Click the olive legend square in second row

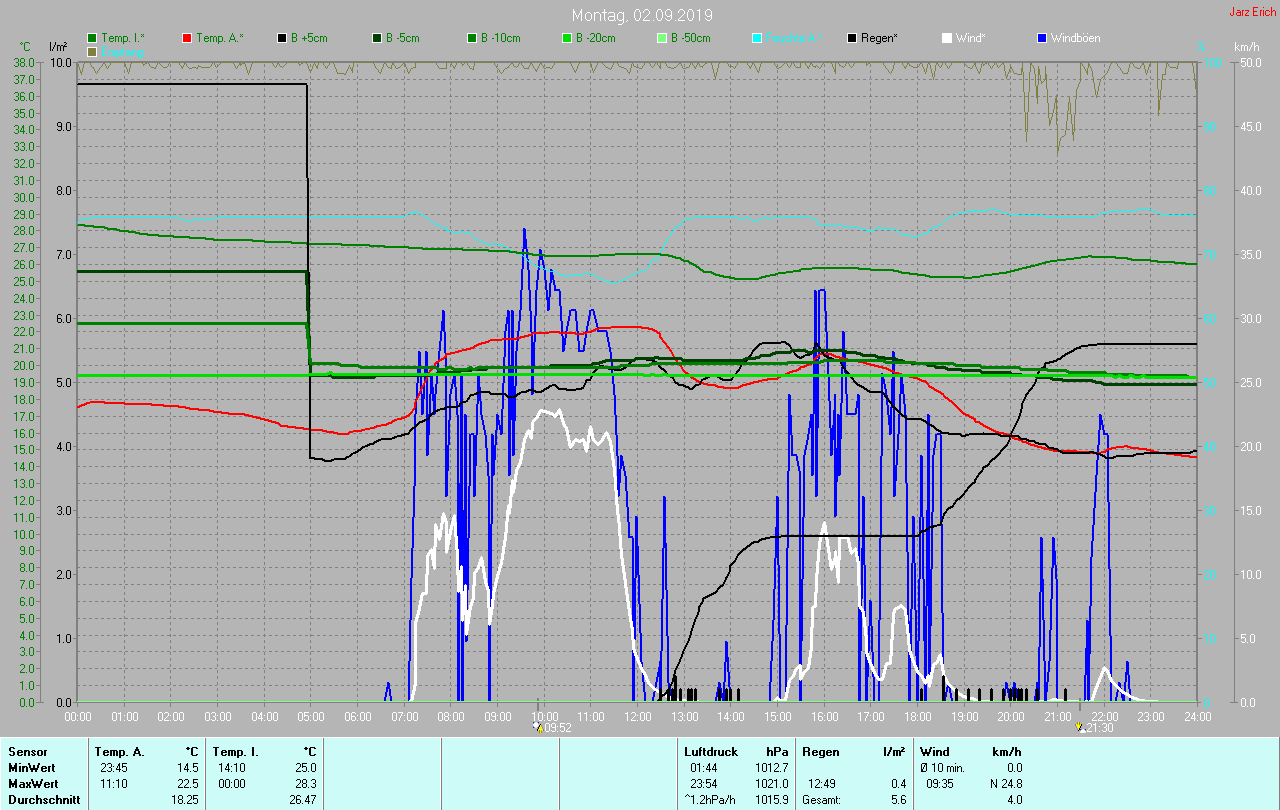tap(93, 51)
